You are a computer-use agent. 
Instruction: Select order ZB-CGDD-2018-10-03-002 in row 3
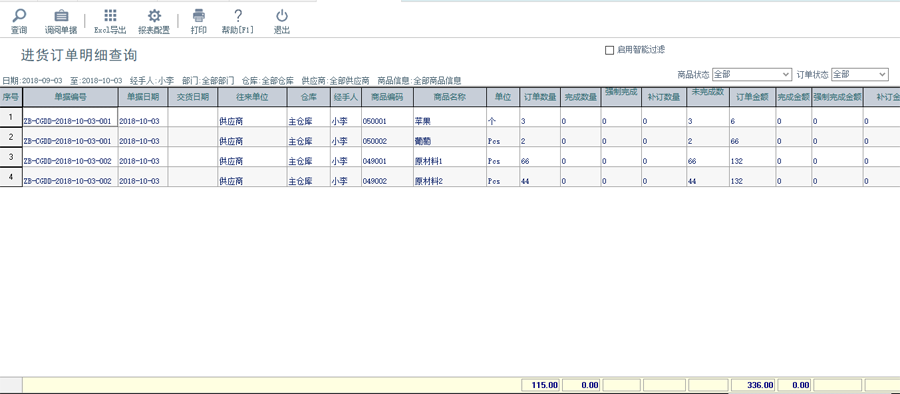pyautogui.click(x=68, y=161)
